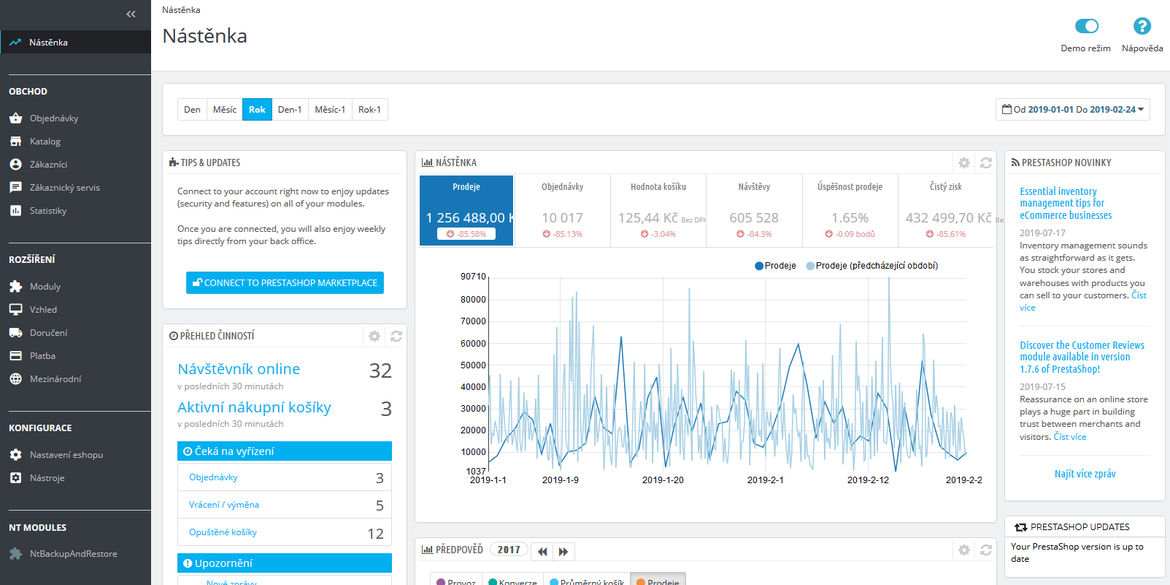This screenshot has width=1170, height=585.
Task: Open Najít více zpráv link
Action: (x=1085, y=474)
